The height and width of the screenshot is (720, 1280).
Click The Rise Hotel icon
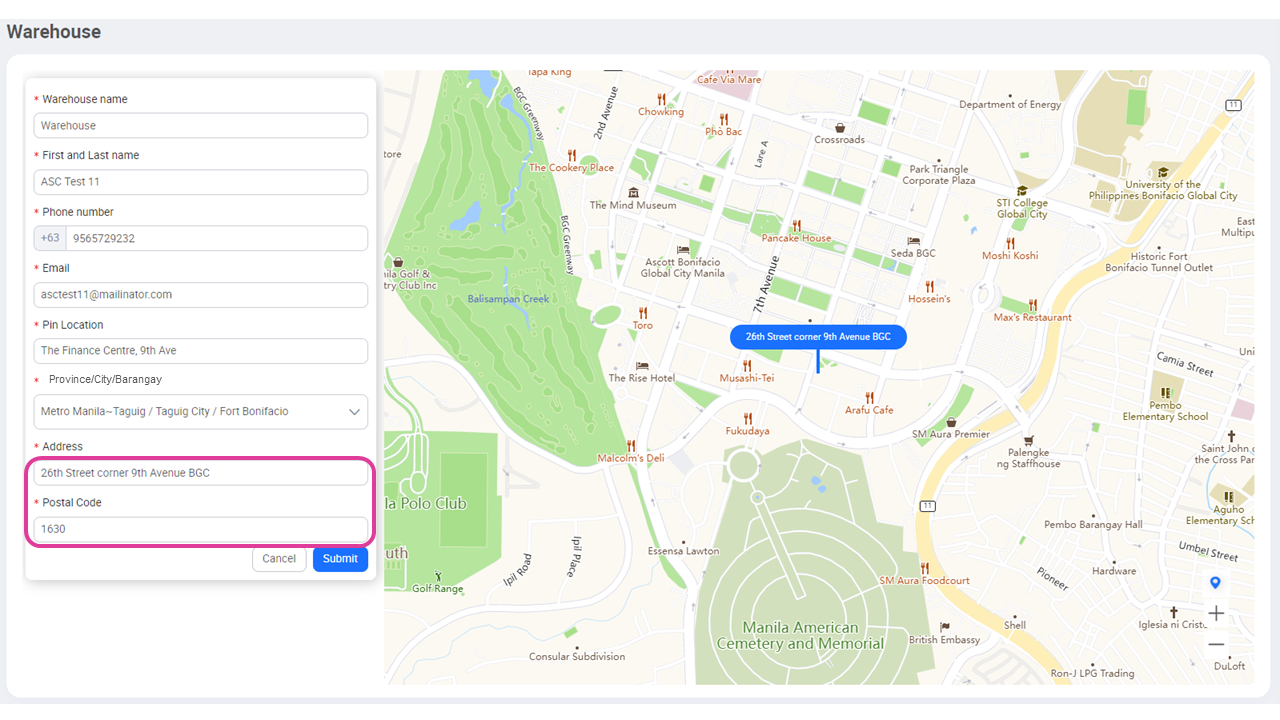(642, 367)
